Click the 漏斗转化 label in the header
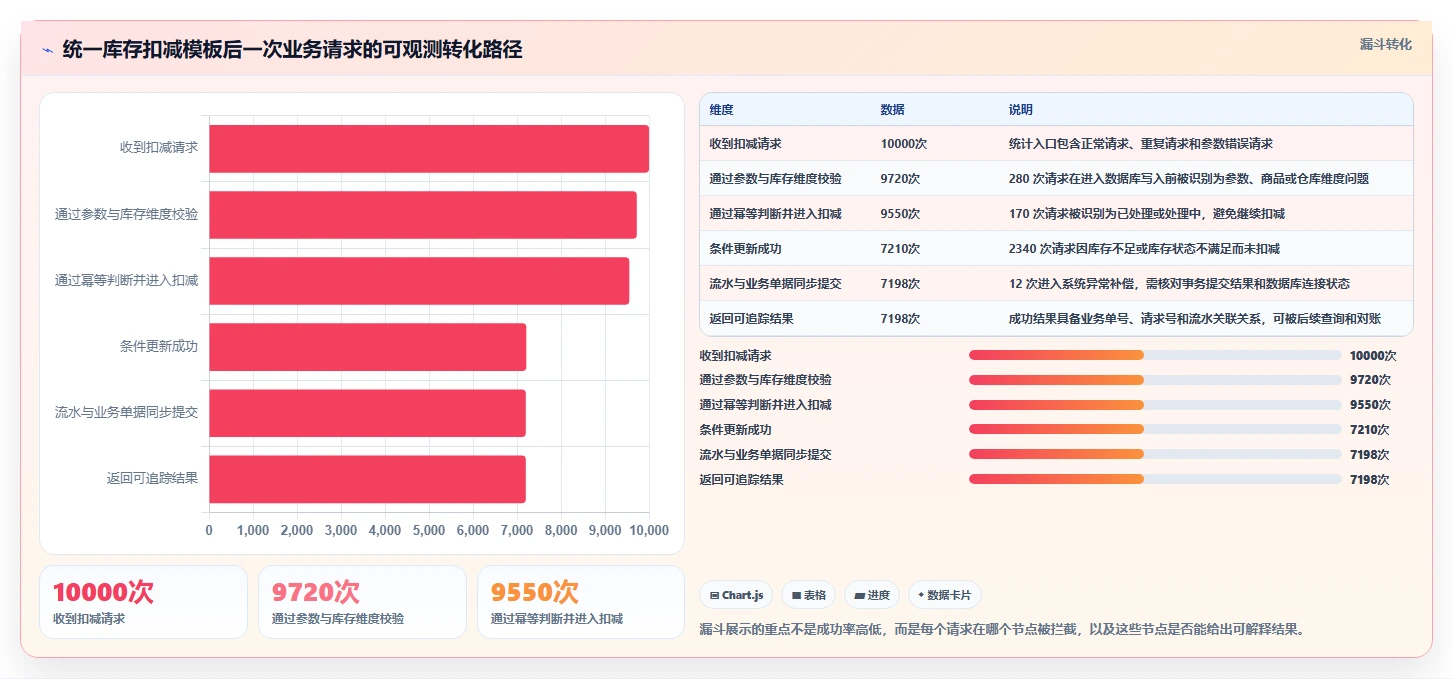Screen dimensions: 1453x679 click(1385, 44)
